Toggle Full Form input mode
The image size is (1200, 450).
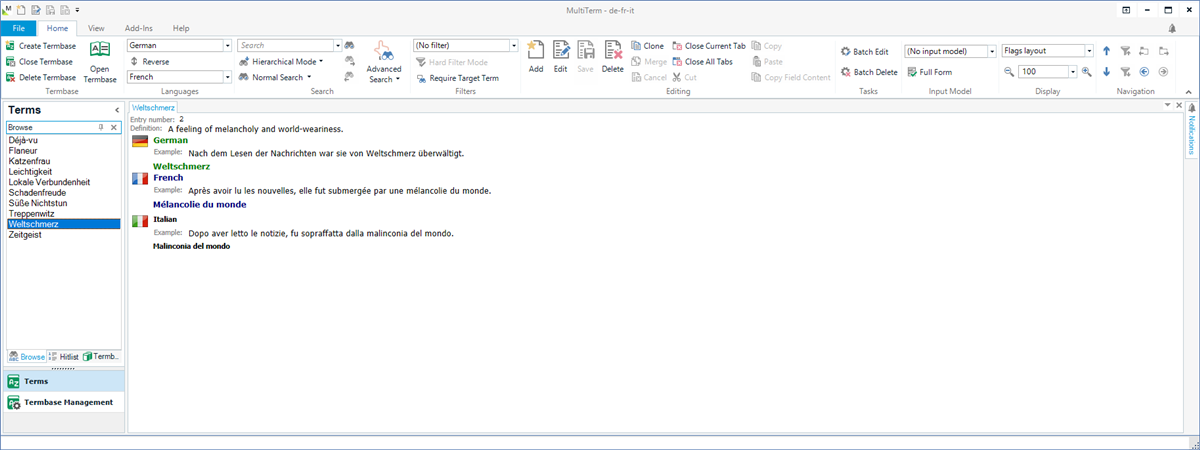[929, 72]
